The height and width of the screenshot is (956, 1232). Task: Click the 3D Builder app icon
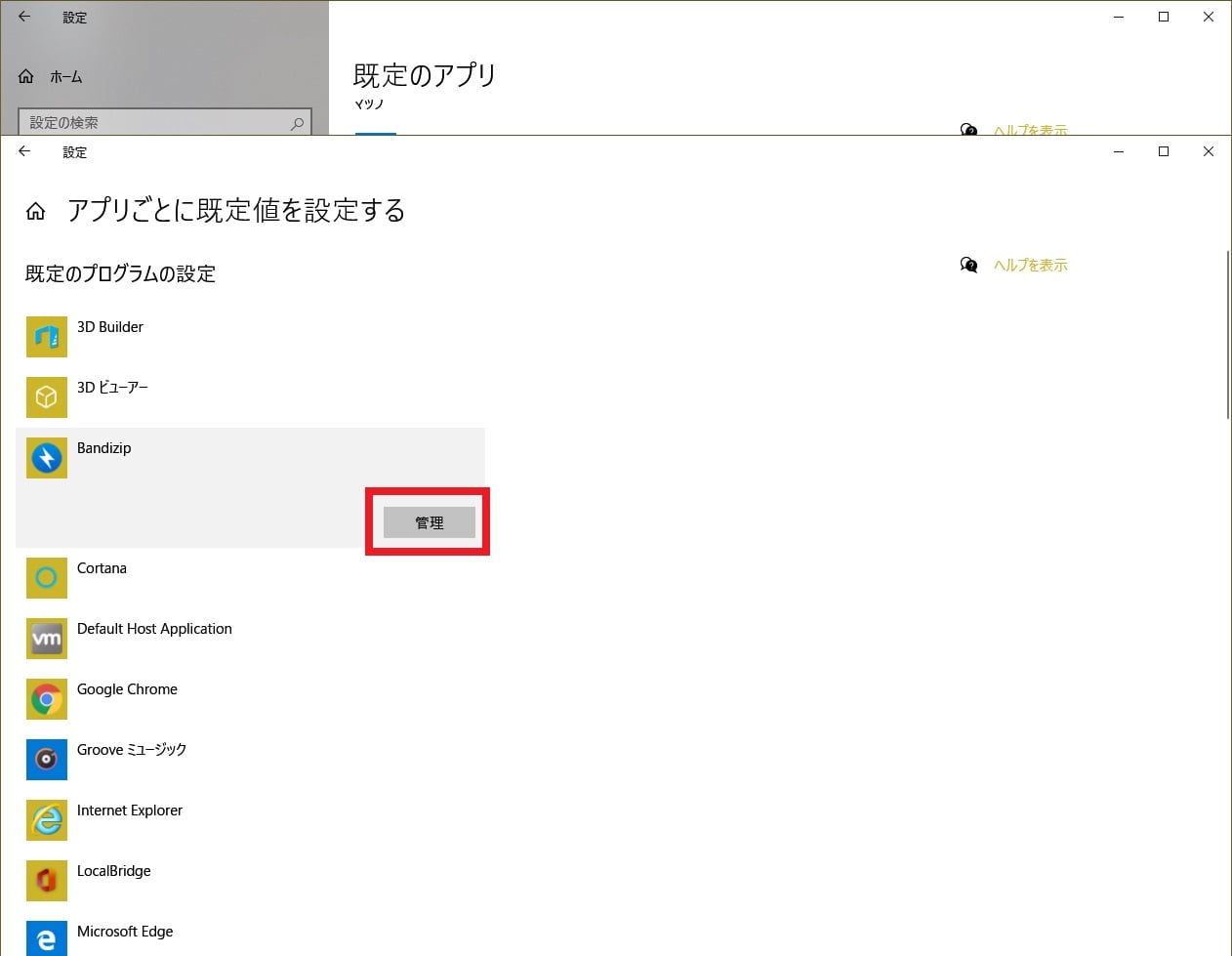tap(47, 337)
